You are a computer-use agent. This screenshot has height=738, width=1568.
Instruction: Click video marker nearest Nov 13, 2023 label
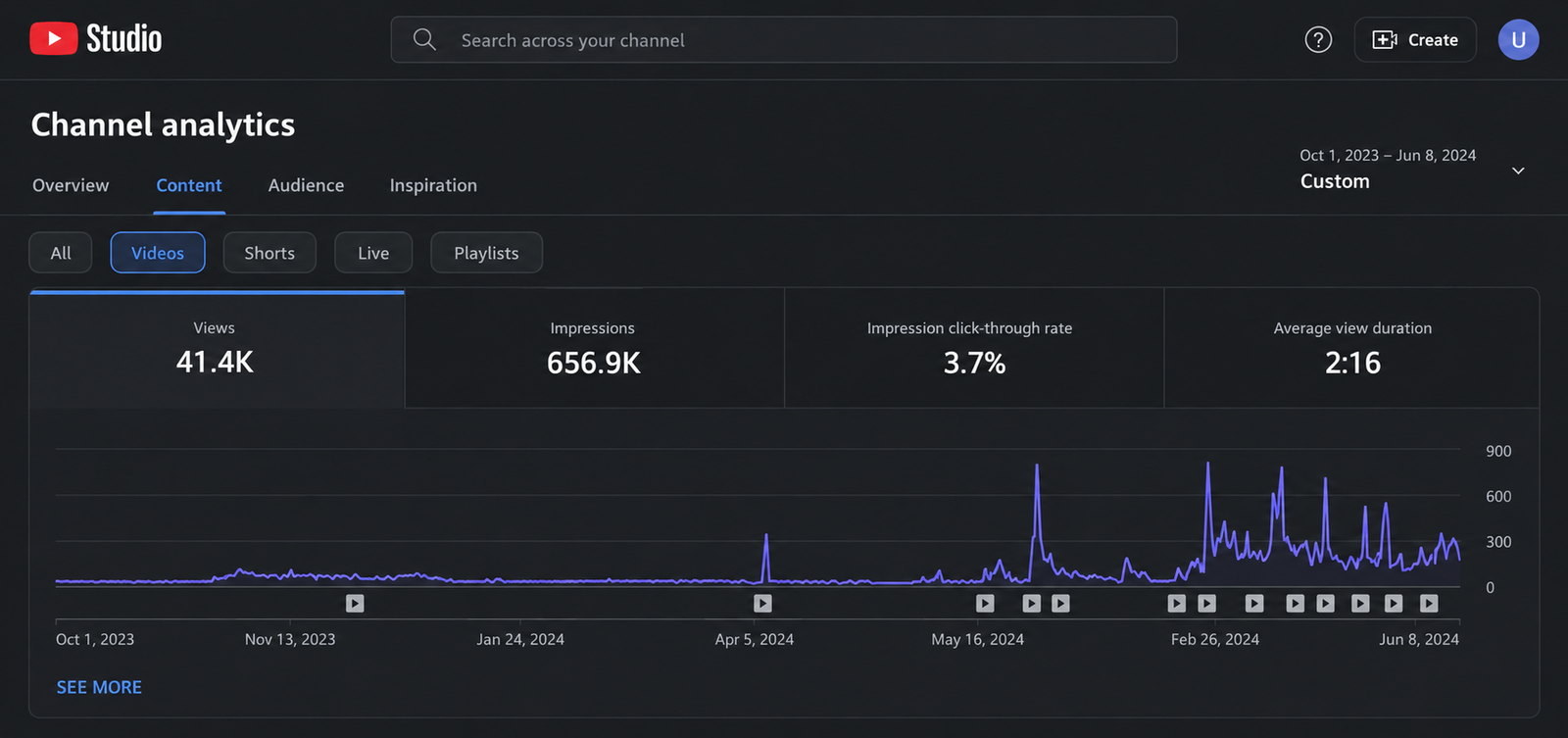pyautogui.click(x=355, y=604)
